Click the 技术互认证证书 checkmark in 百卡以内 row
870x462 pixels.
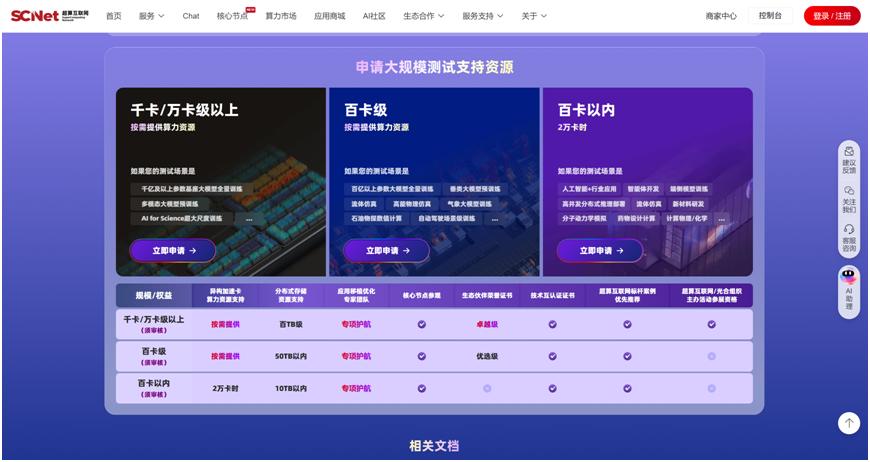(x=552, y=388)
